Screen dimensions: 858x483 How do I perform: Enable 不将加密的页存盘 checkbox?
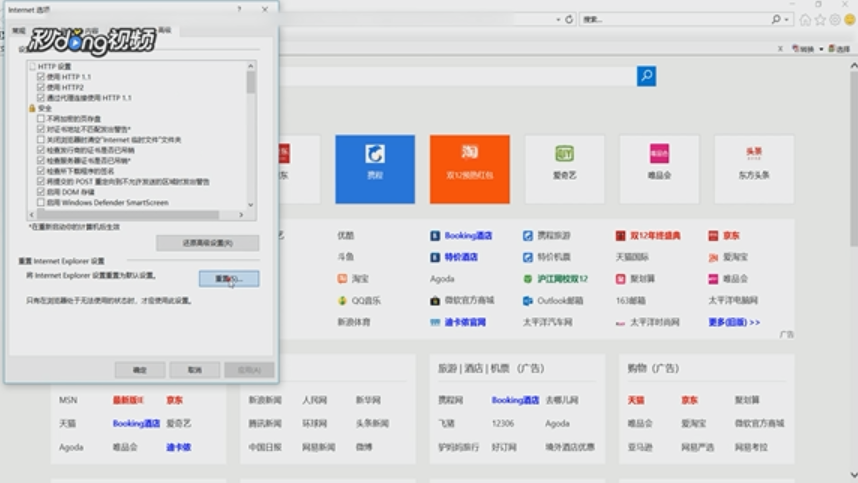[x=40, y=118]
